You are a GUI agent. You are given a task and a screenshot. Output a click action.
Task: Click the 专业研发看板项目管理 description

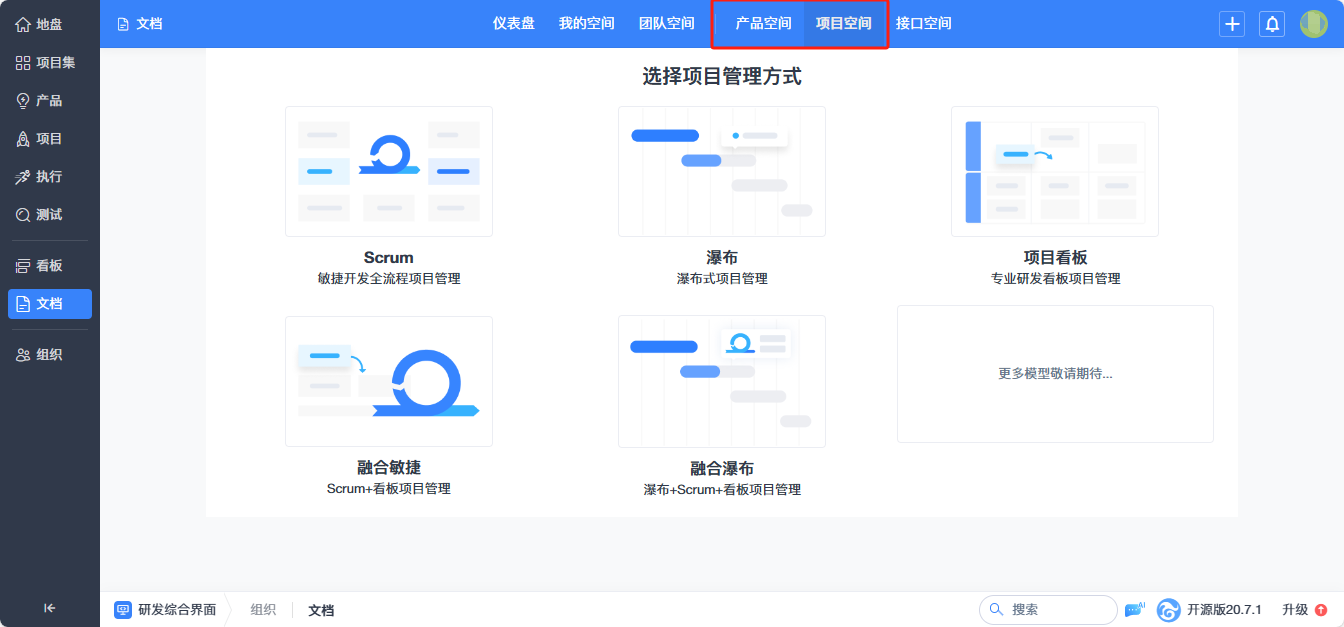[1055, 279]
